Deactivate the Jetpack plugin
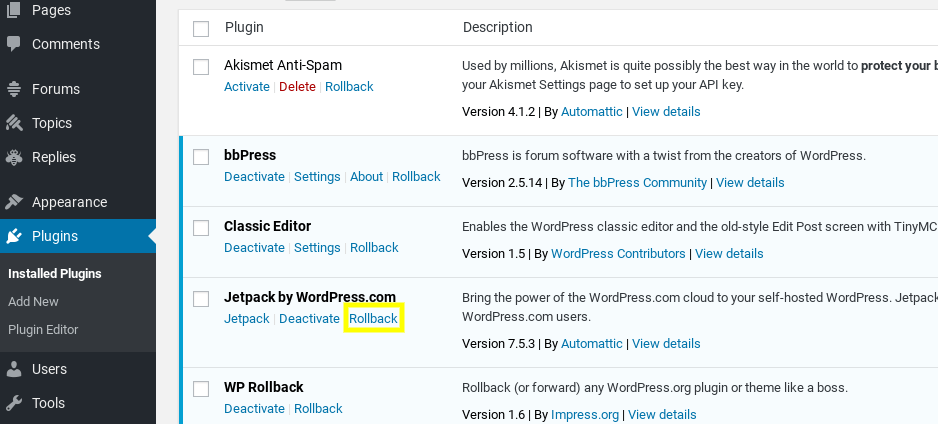 pyautogui.click(x=309, y=319)
